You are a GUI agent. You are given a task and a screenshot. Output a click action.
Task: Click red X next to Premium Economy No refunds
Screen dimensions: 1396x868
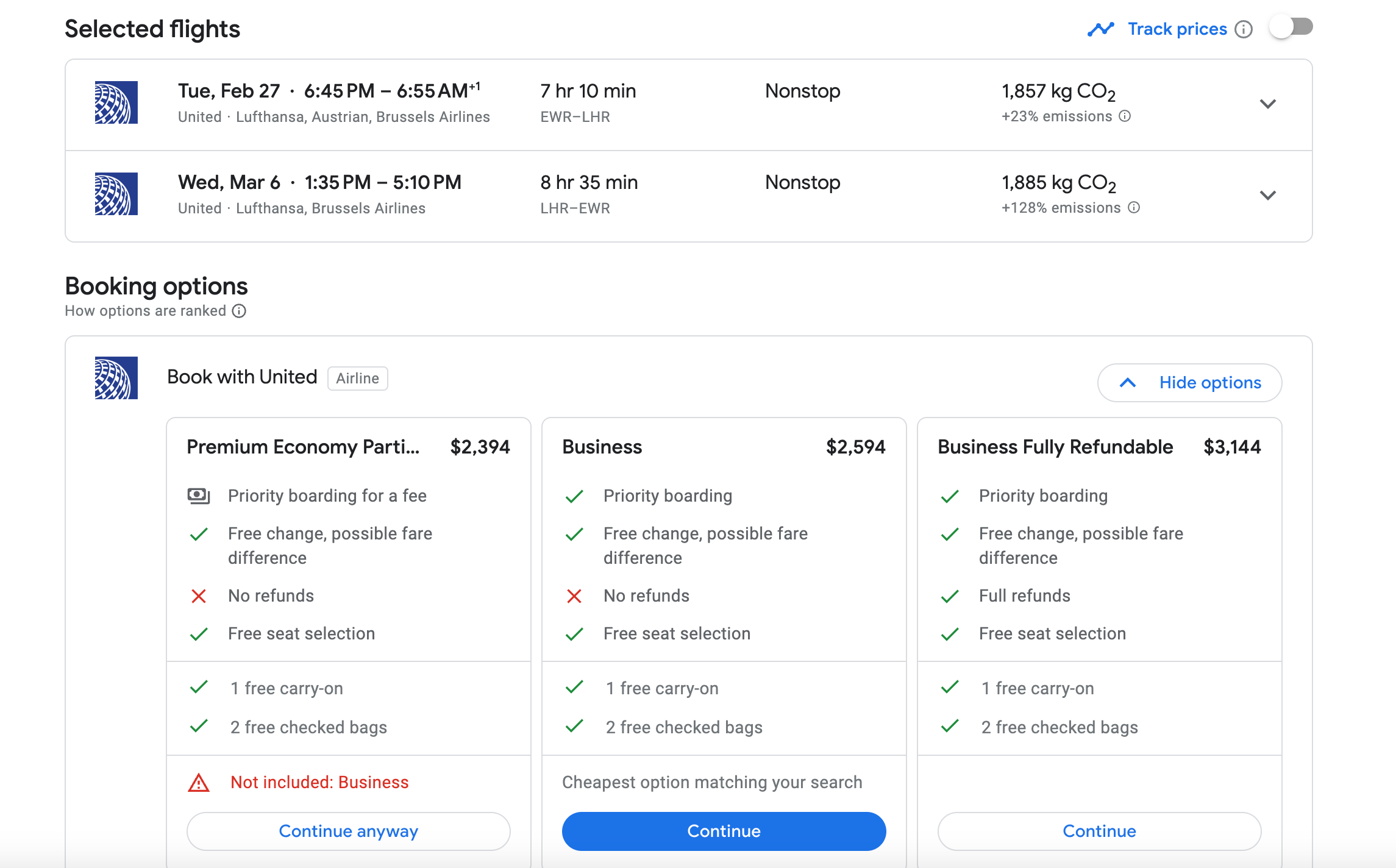tap(199, 596)
